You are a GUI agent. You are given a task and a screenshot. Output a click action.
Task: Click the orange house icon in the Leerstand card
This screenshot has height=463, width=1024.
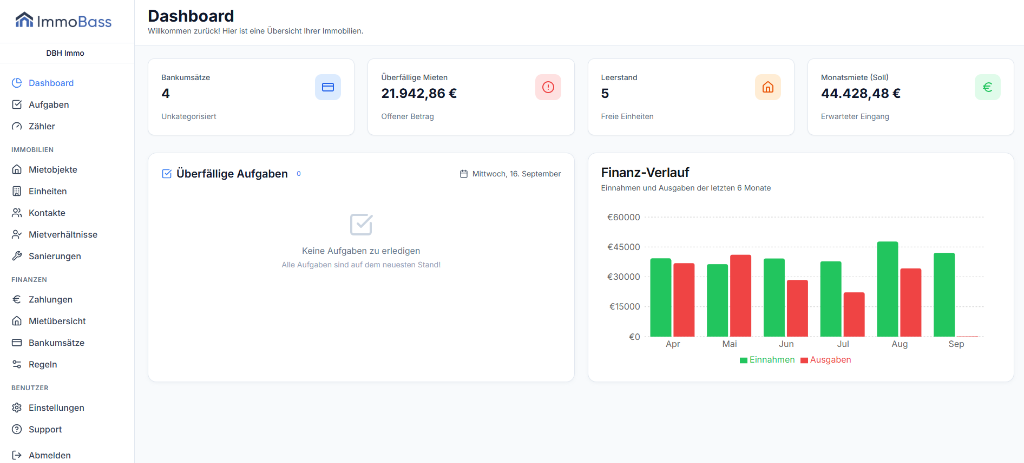pyautogui.click(x=768, y=87)
